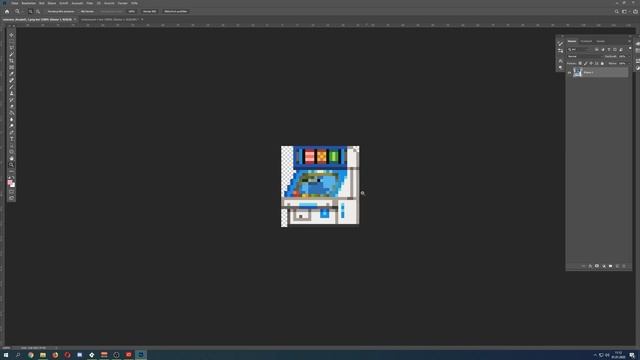
Task: Switch to the Kanäle tab
Action: click(x=586, y=41)
